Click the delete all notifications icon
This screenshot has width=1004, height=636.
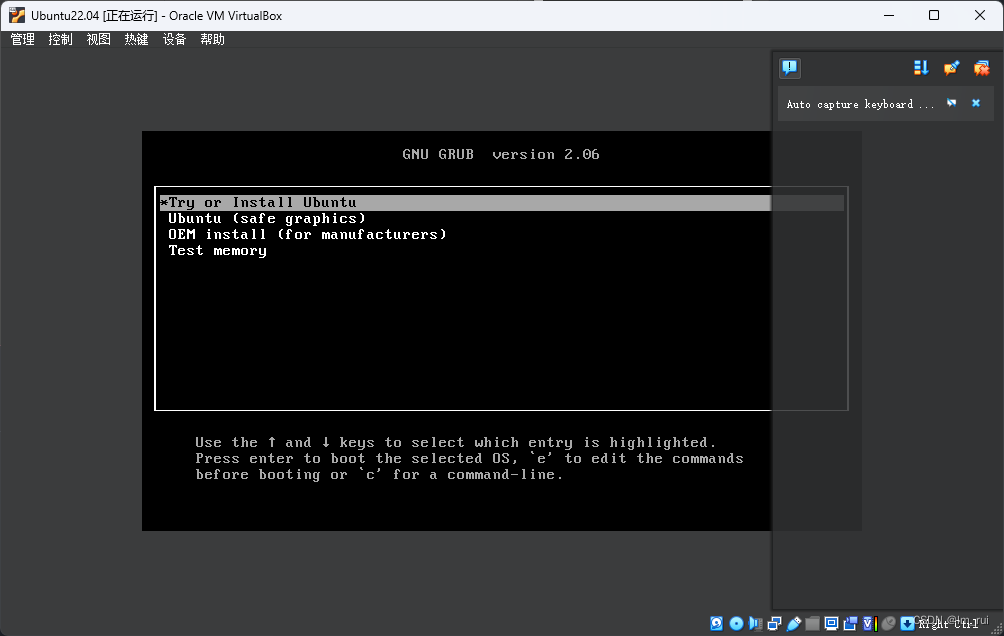(982, 68)
